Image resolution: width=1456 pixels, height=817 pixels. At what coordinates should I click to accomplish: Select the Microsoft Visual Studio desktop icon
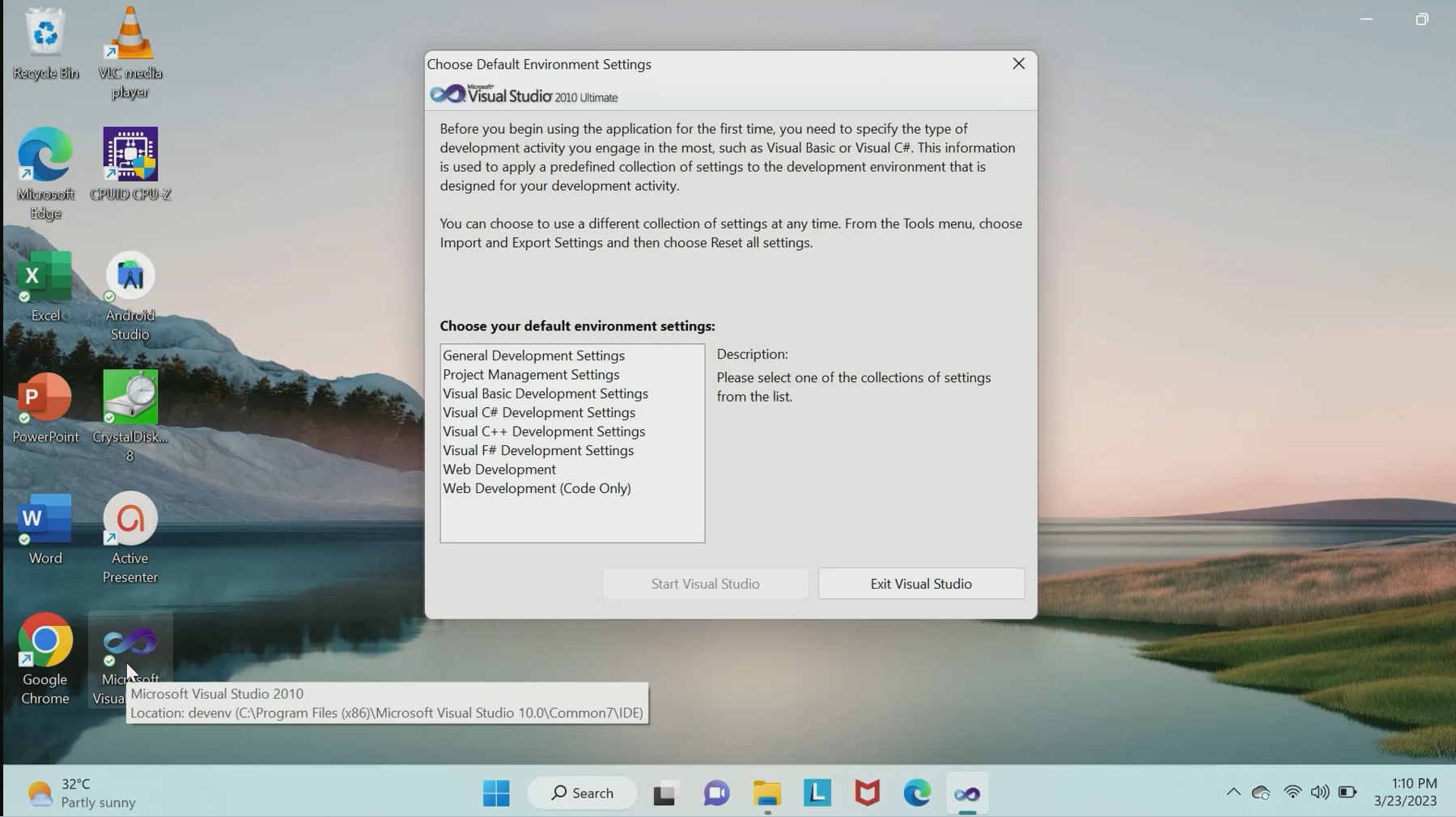tap(130, 659)
